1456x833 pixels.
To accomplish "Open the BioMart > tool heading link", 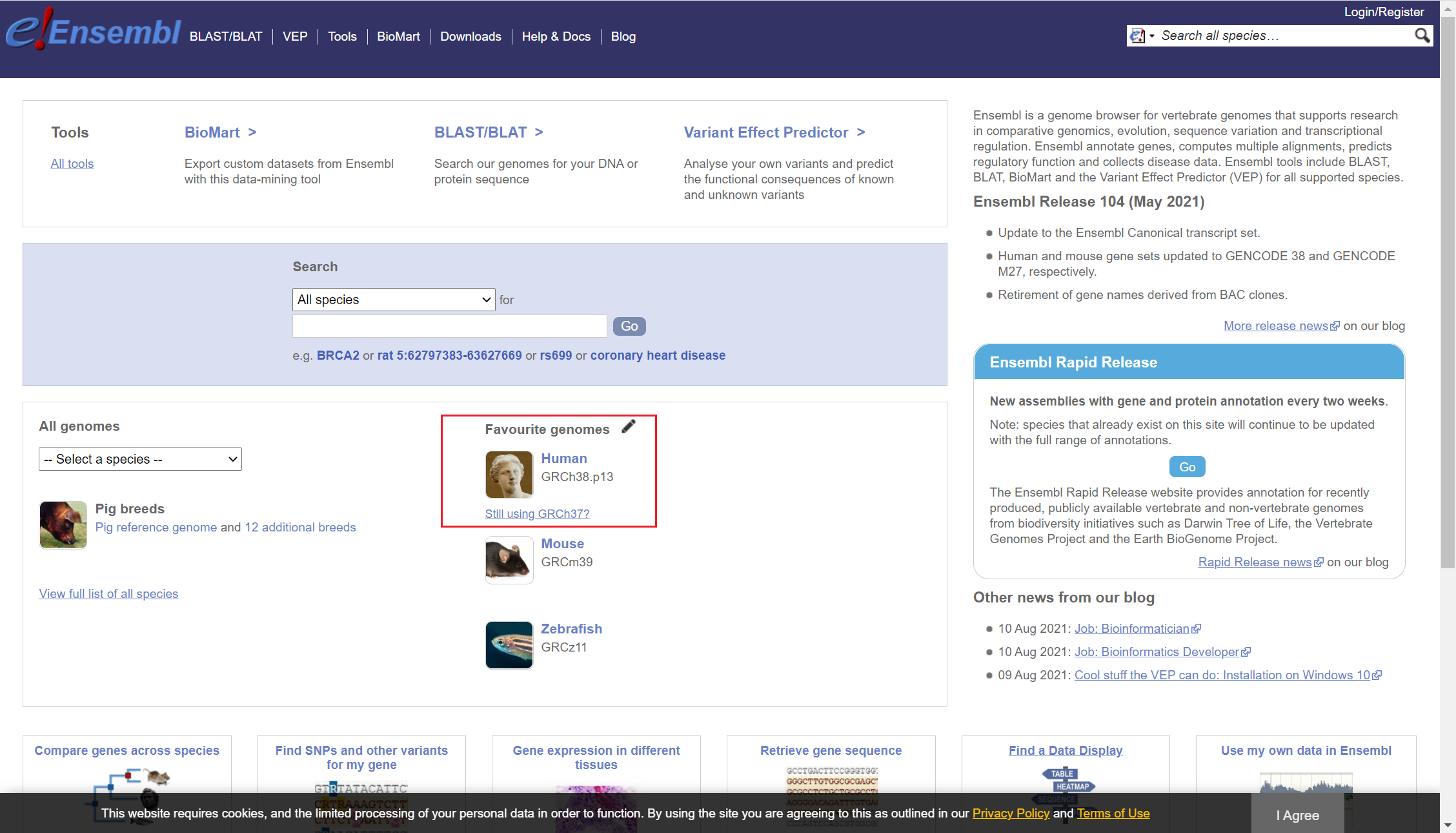I will 221,132.
